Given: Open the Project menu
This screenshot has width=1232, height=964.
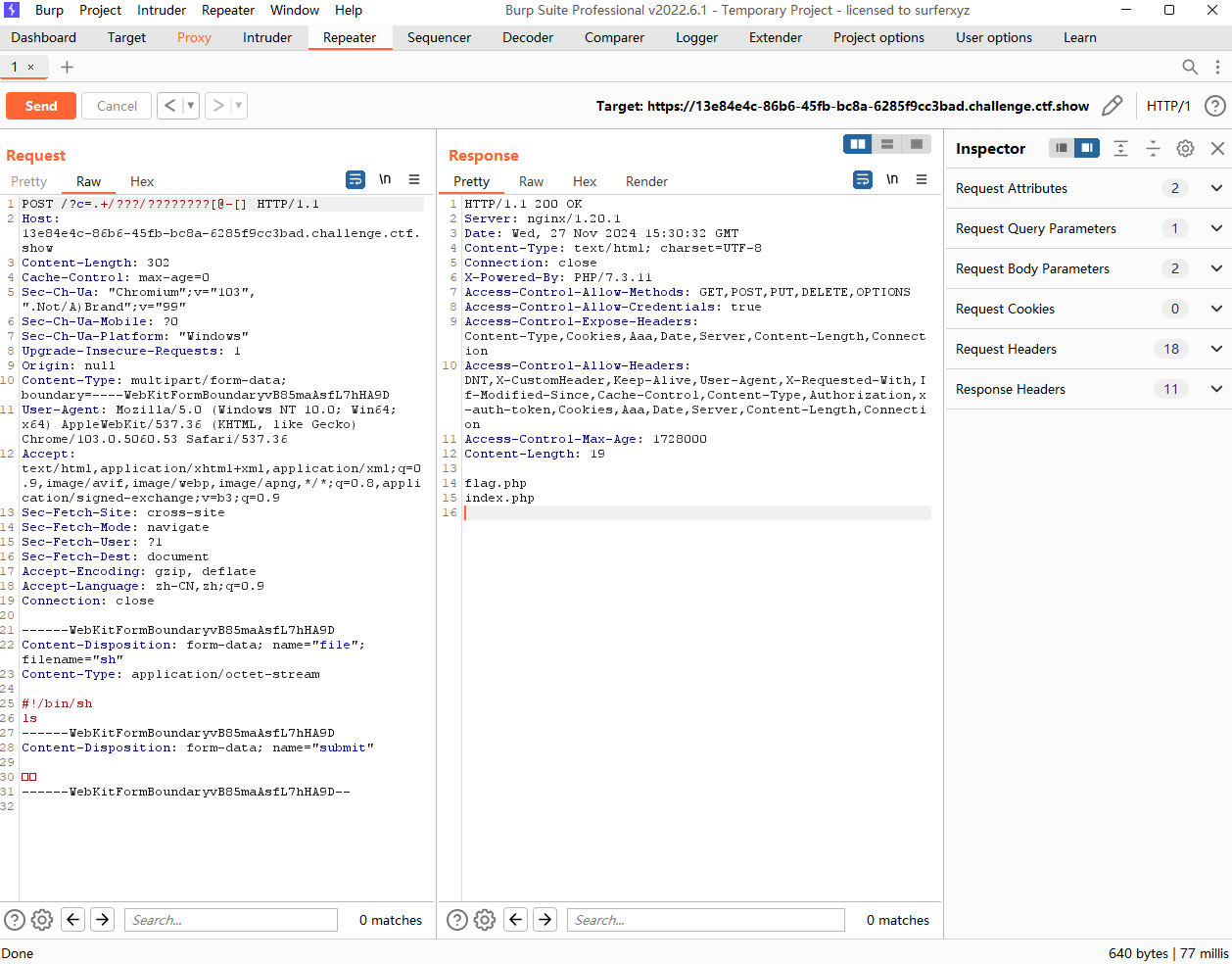Looking at the screenshot, I should point(101,10).
